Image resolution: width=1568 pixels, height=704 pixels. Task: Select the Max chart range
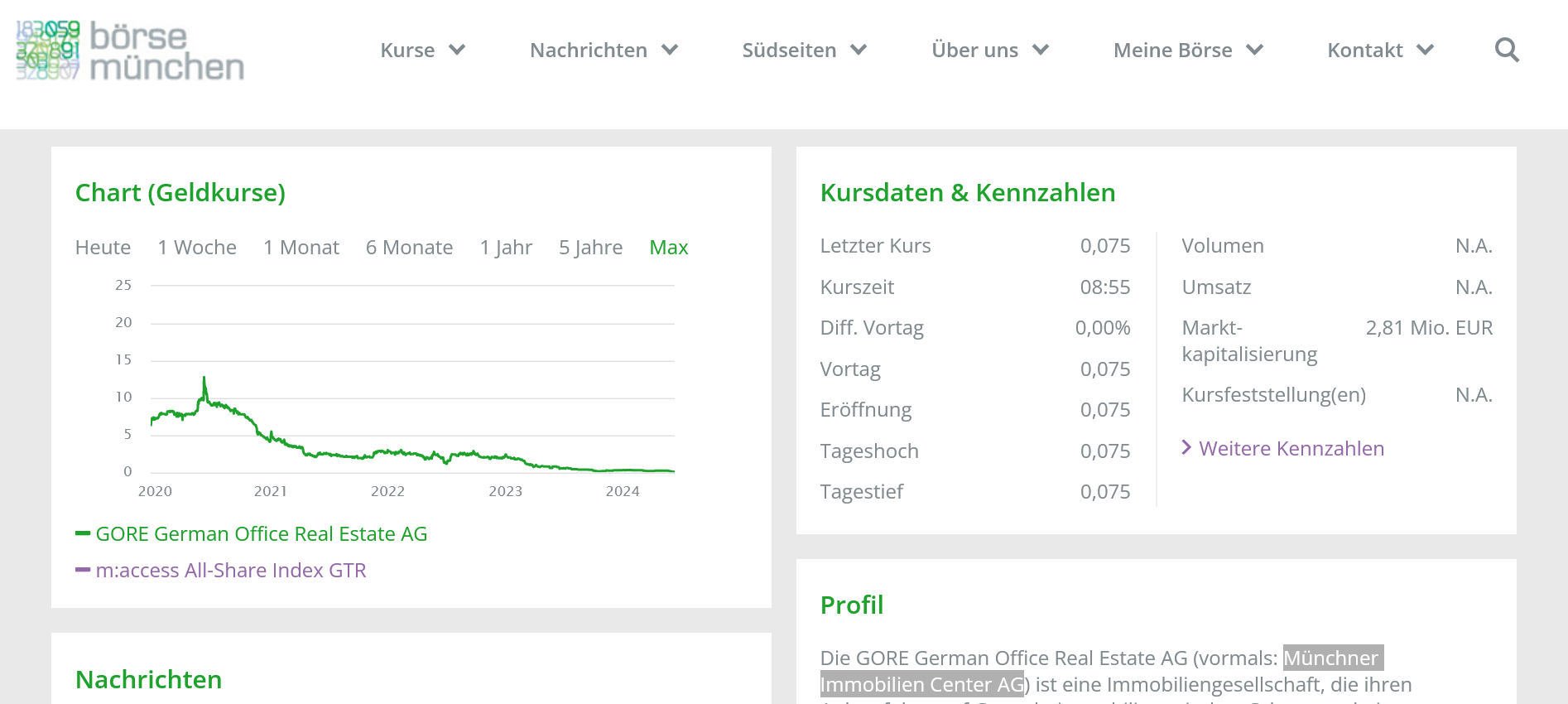click(669, 248)
